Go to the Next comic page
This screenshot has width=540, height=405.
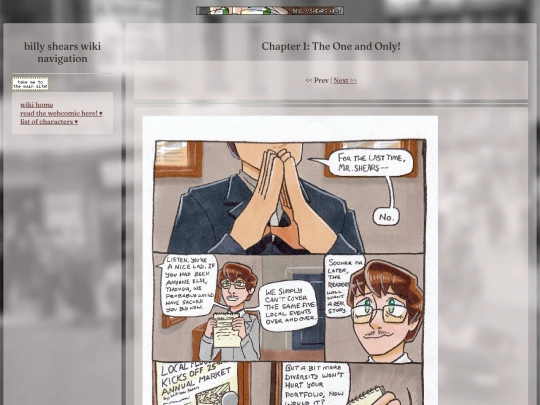point(345,80)
